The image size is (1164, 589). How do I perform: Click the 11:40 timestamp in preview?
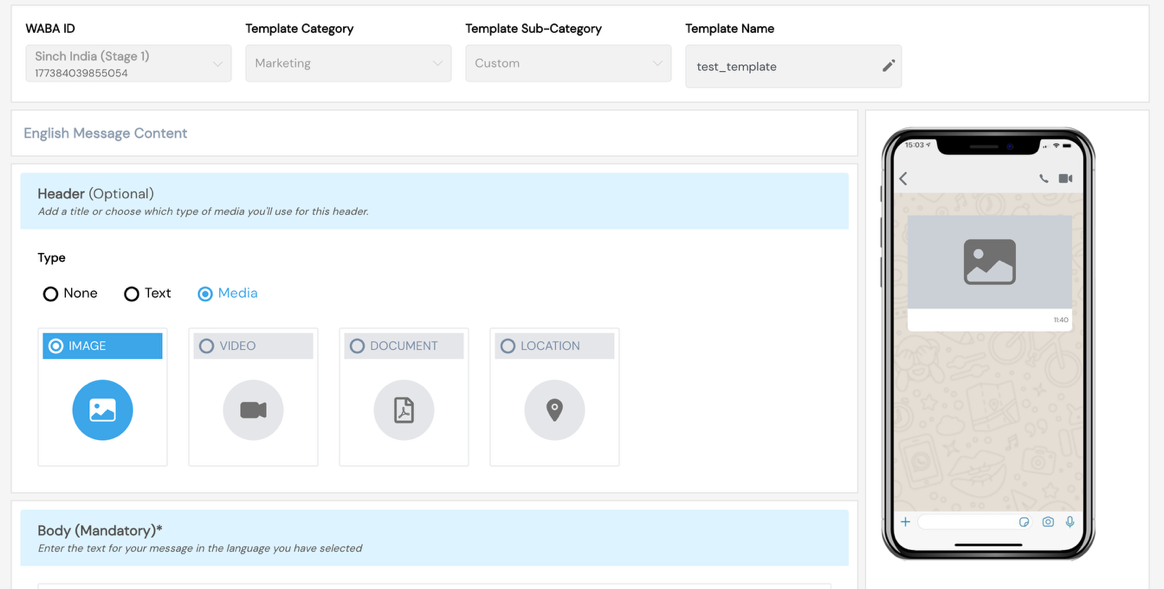pyautogui.click(x=1061, y=320)
